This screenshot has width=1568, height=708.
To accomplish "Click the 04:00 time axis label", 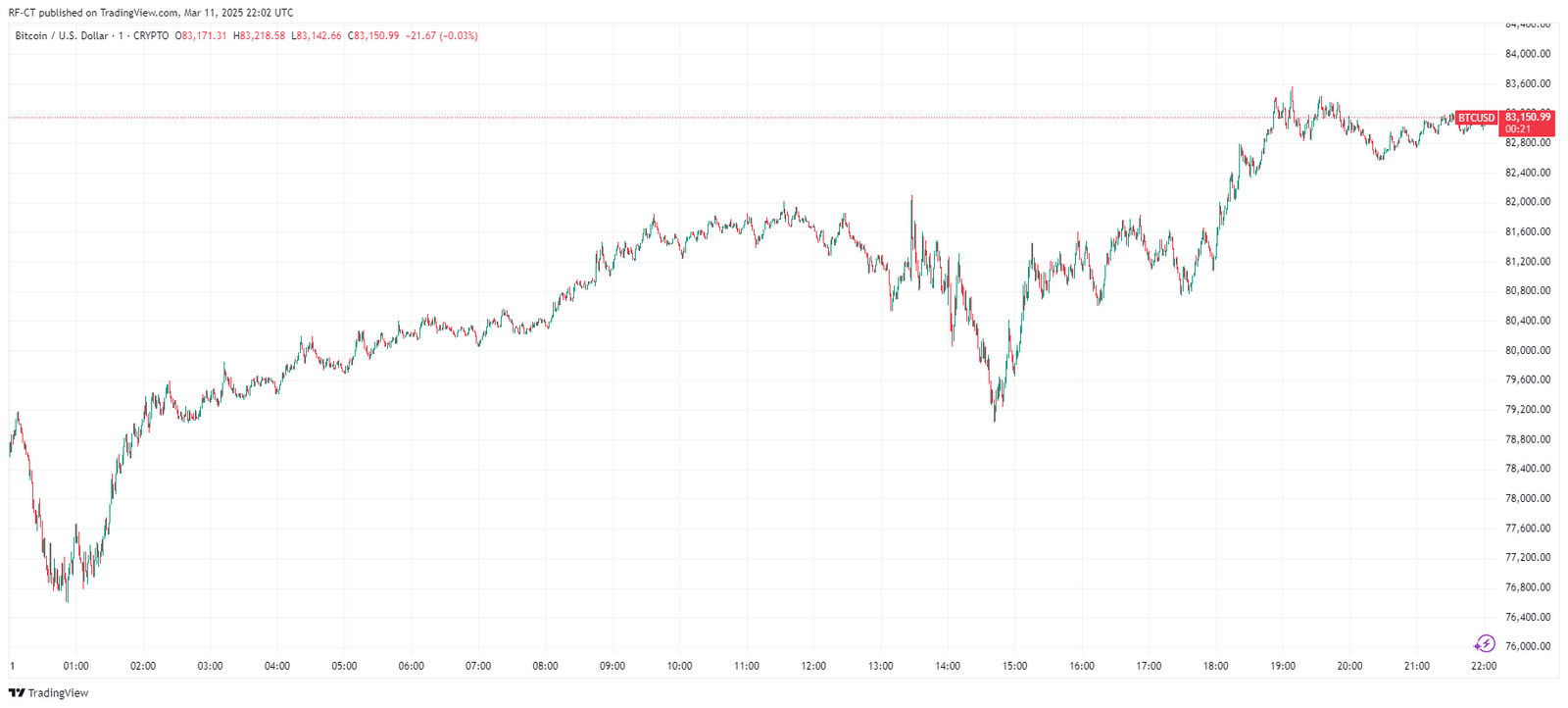I will pyautogui.click(x=277, y=666).
